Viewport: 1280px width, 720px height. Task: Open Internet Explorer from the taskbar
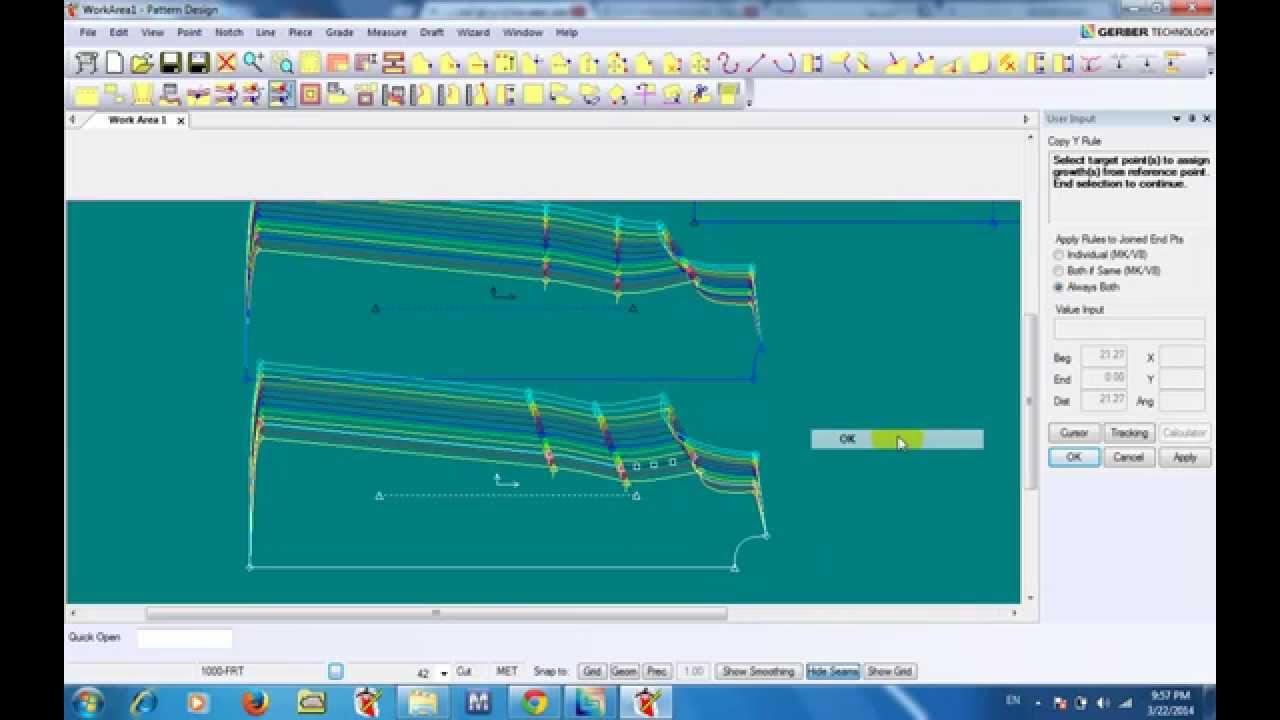[145, 701]
